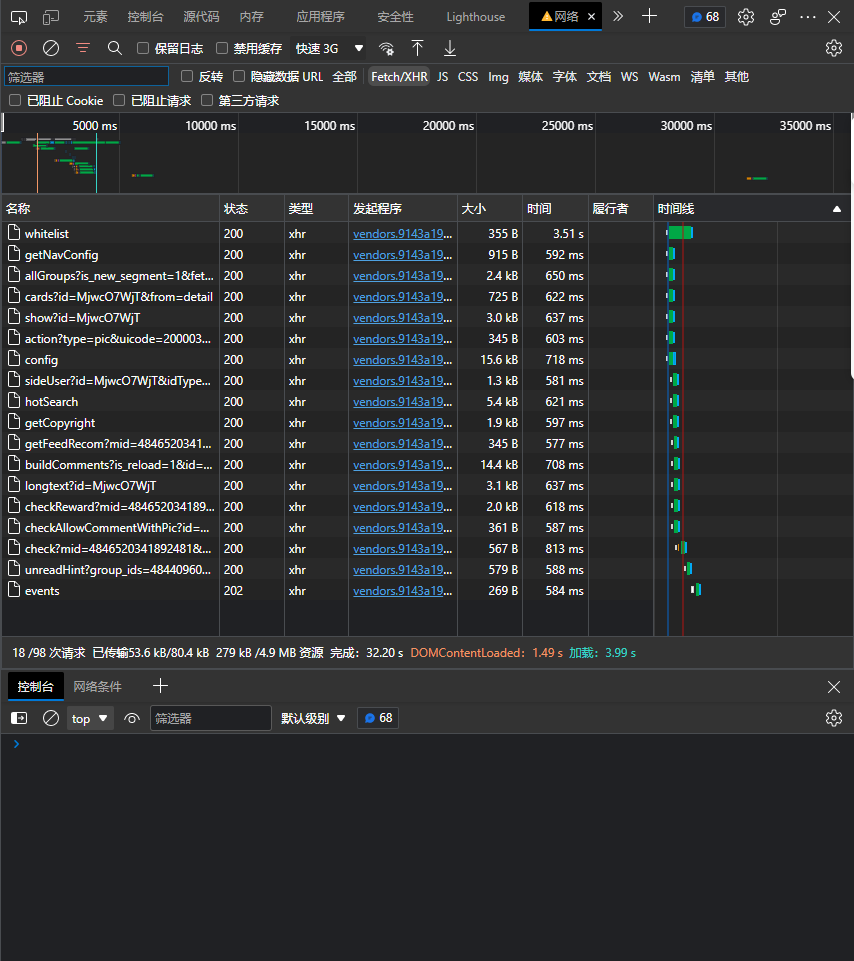The image size is (854, 961).
Task: Open the 快速 3G throttling dropdown
Action: pos(329,48)
